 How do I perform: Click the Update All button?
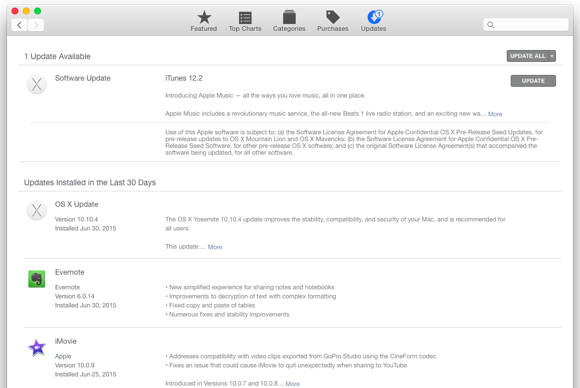527,56
